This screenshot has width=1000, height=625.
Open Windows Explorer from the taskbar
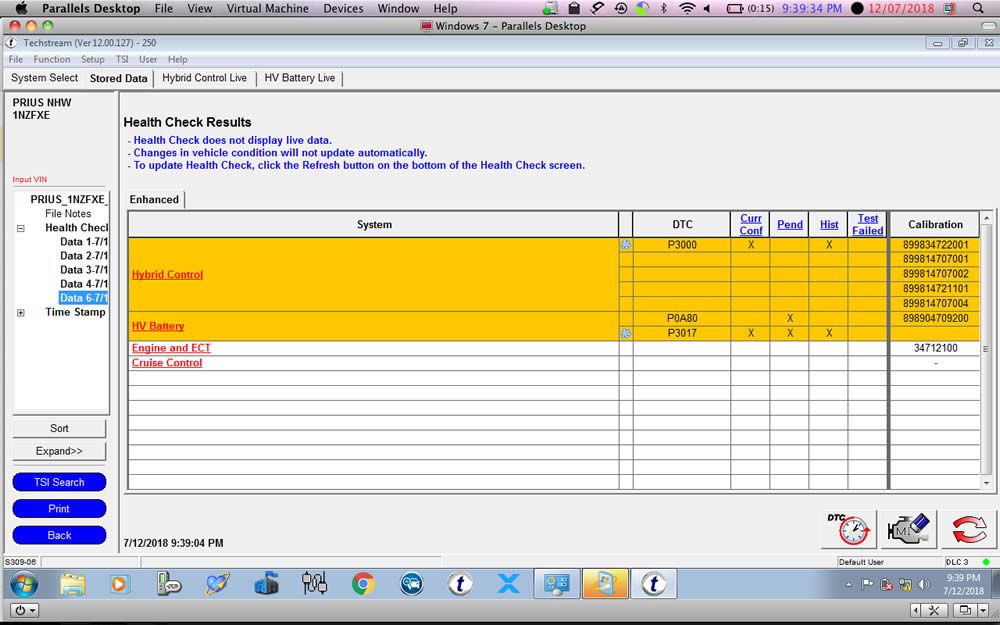[72, 584]
